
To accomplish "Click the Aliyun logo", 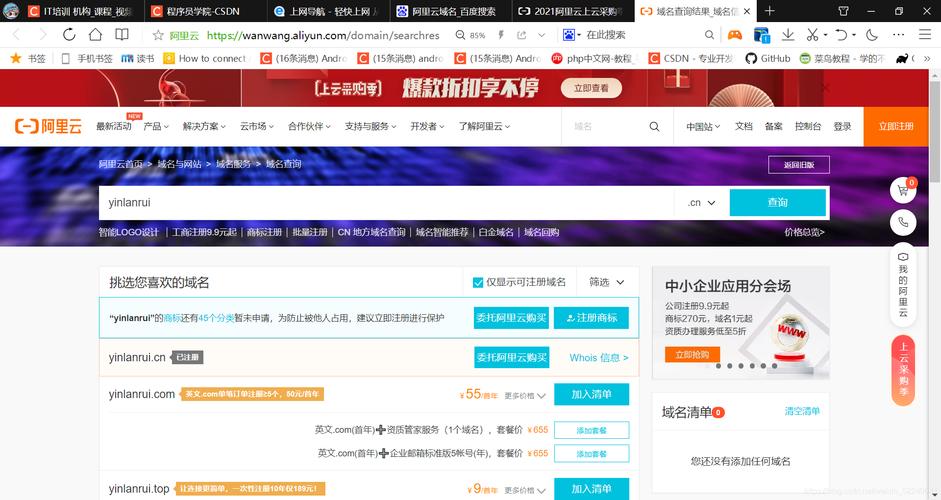I will tap(48, 126).
